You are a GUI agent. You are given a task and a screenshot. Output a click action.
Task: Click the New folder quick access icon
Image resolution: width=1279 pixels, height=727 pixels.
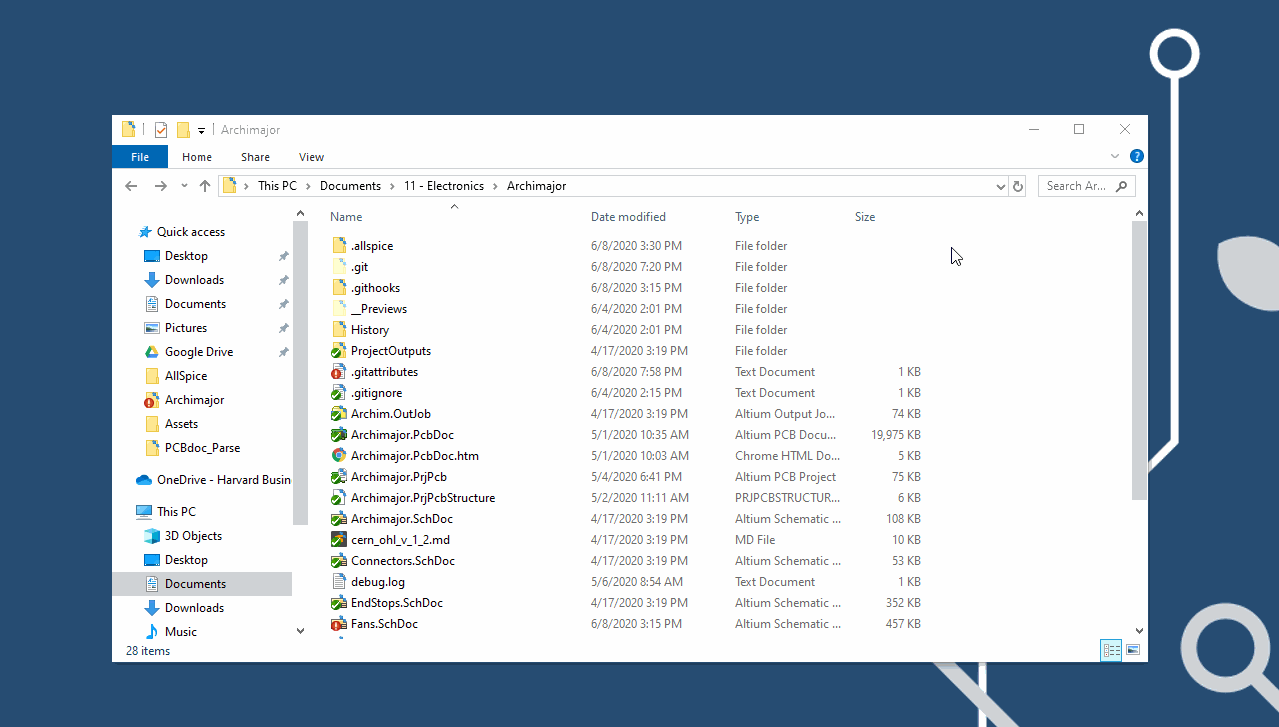coord(183,130)
